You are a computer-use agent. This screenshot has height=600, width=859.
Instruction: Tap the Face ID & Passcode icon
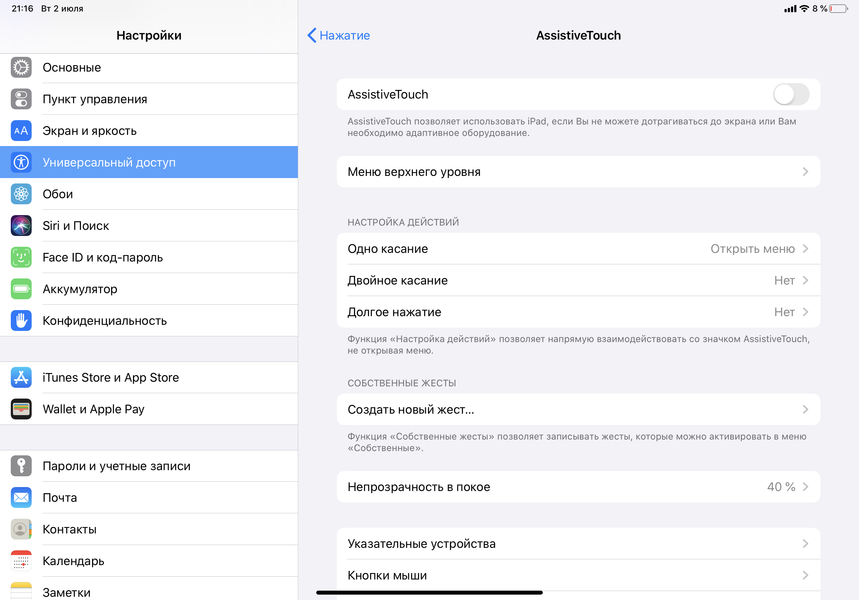[x=22, y=258]
